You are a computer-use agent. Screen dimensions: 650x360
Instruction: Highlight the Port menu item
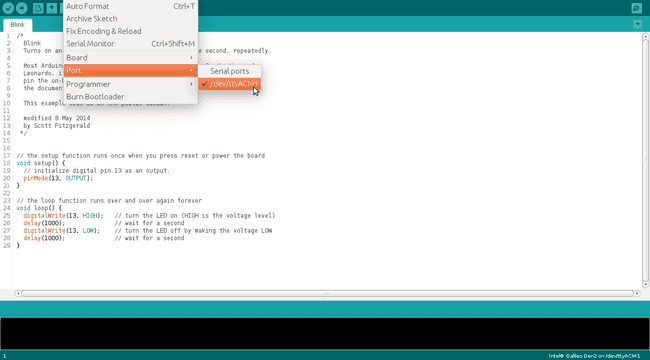coord(130,71)
